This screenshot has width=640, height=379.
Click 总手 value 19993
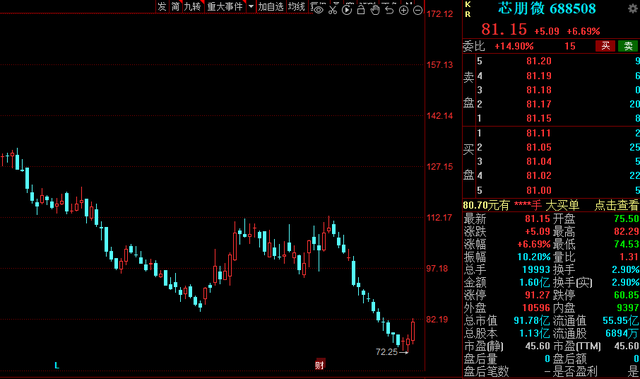pyautogui.click(x=536, y=270)
